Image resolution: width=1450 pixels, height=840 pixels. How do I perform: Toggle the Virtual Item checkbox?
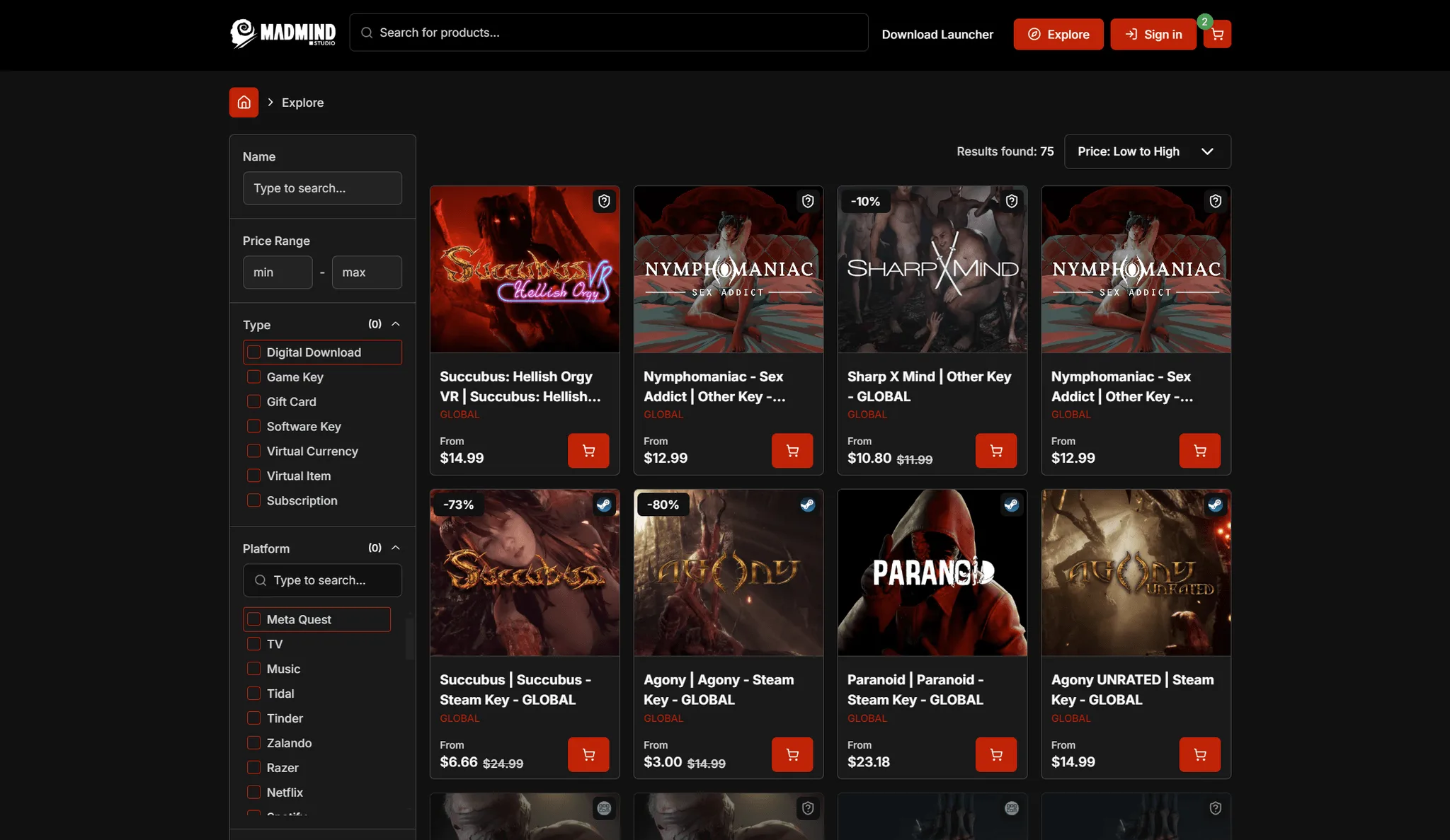(253, 476)
